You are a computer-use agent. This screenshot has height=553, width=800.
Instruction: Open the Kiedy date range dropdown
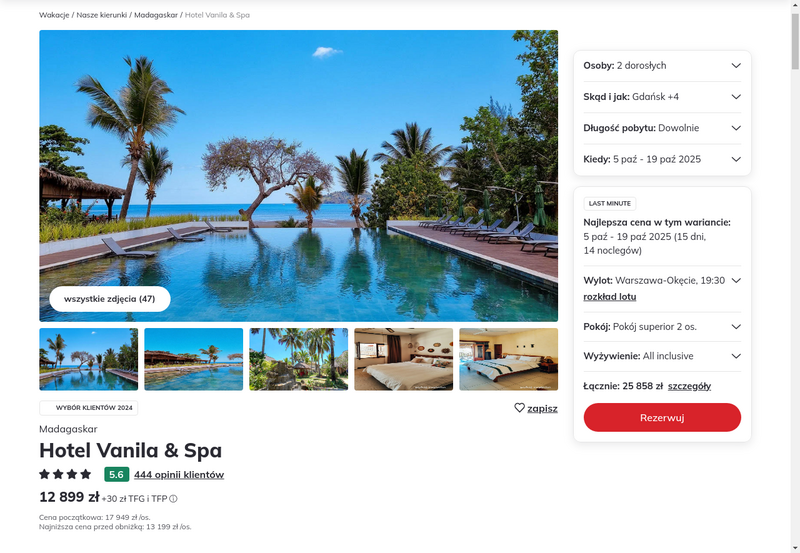(662, 159)
